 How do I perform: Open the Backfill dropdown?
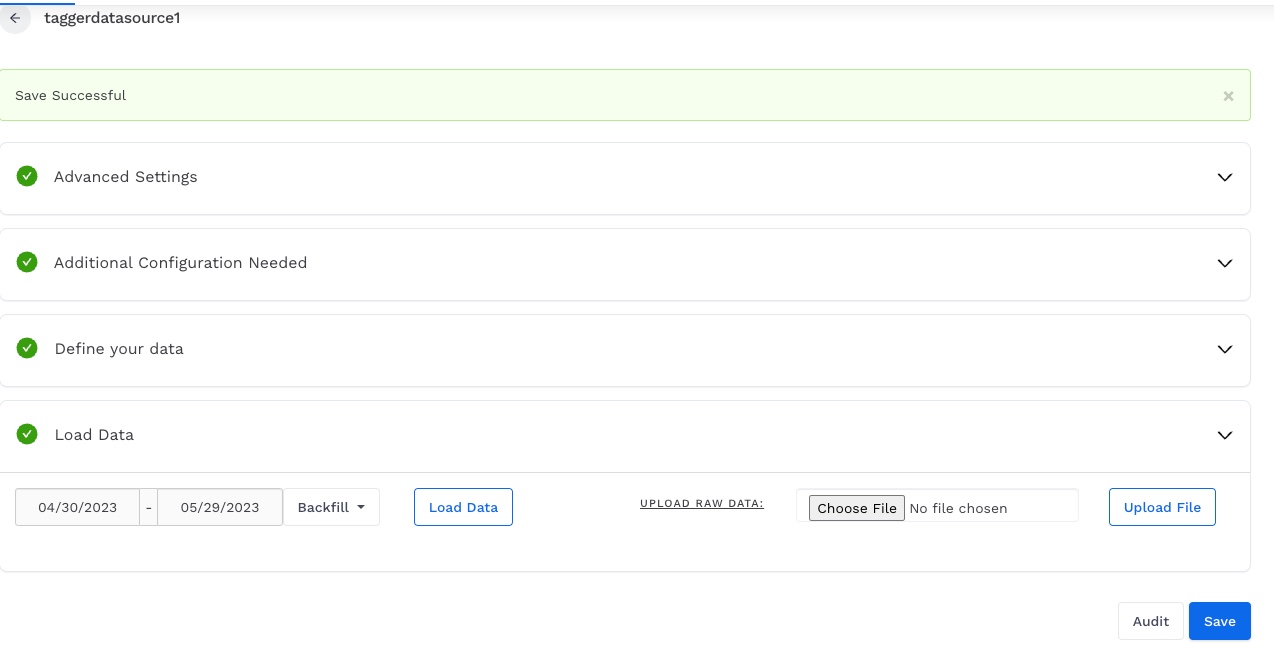pyautogui.click(x=331, y=507)
